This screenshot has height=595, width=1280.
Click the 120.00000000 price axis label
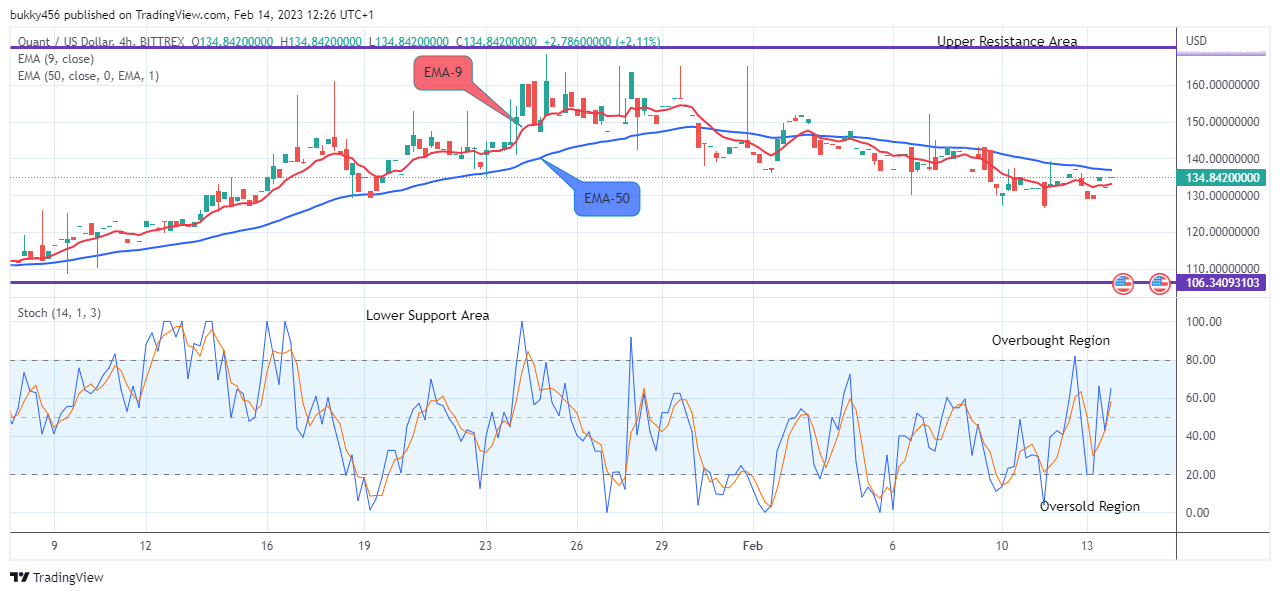(x=1224, y=232)
